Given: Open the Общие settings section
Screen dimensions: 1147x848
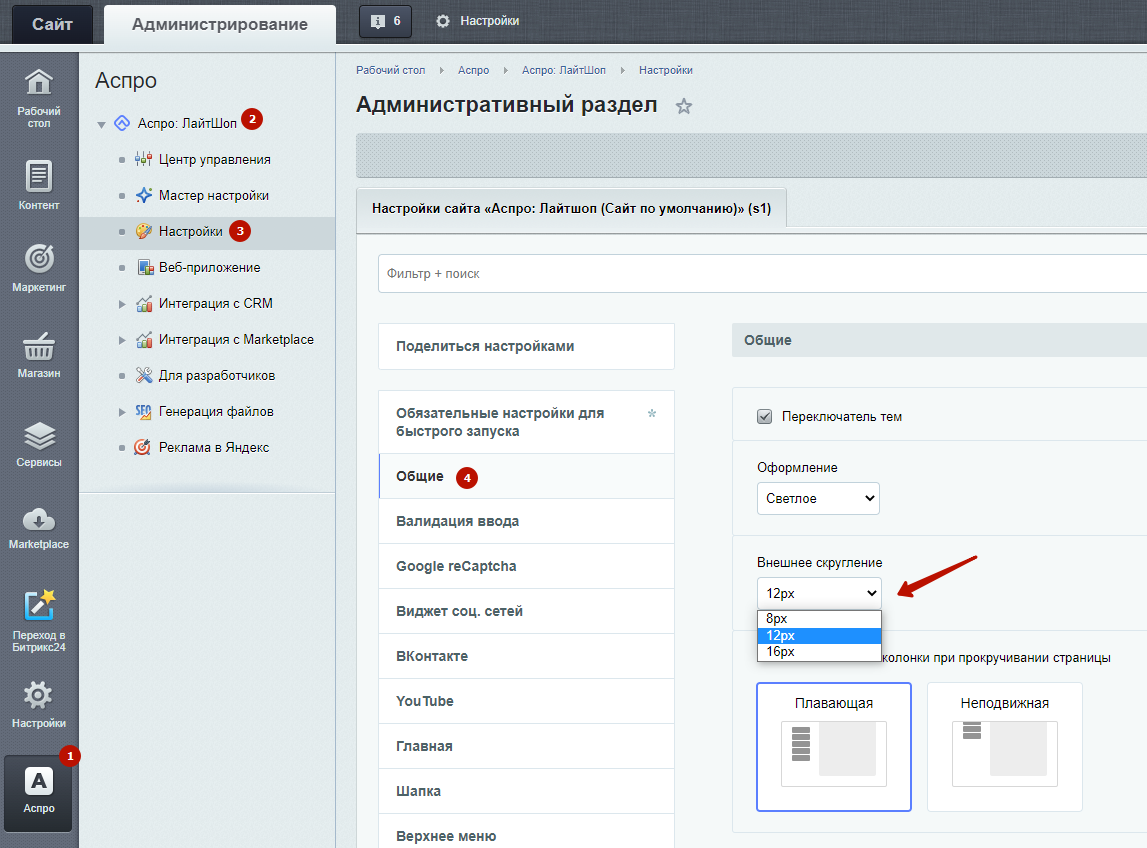Looking at the screenshot, I should pyautogui.click(x=527, y=476).
